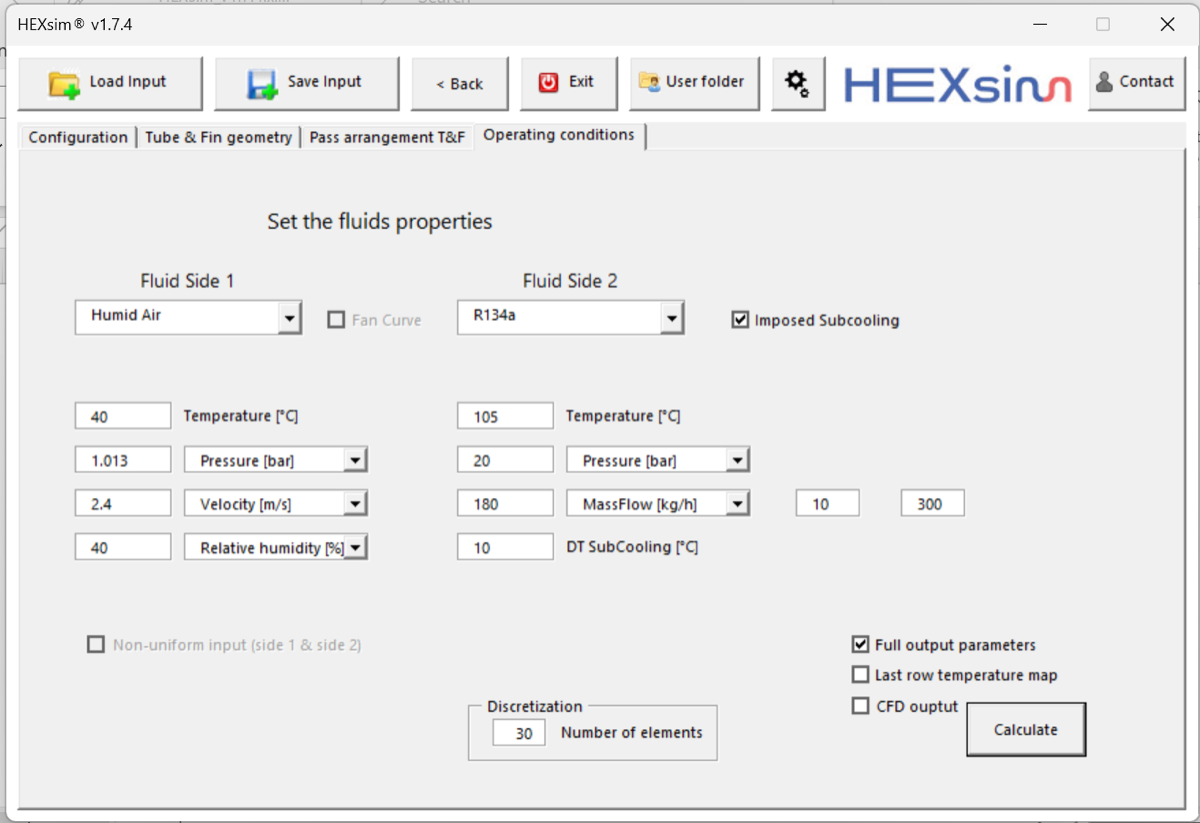Click Side 1 temperature field with 40
This screenshot has height=823, width=1200.
click(123, 416)
